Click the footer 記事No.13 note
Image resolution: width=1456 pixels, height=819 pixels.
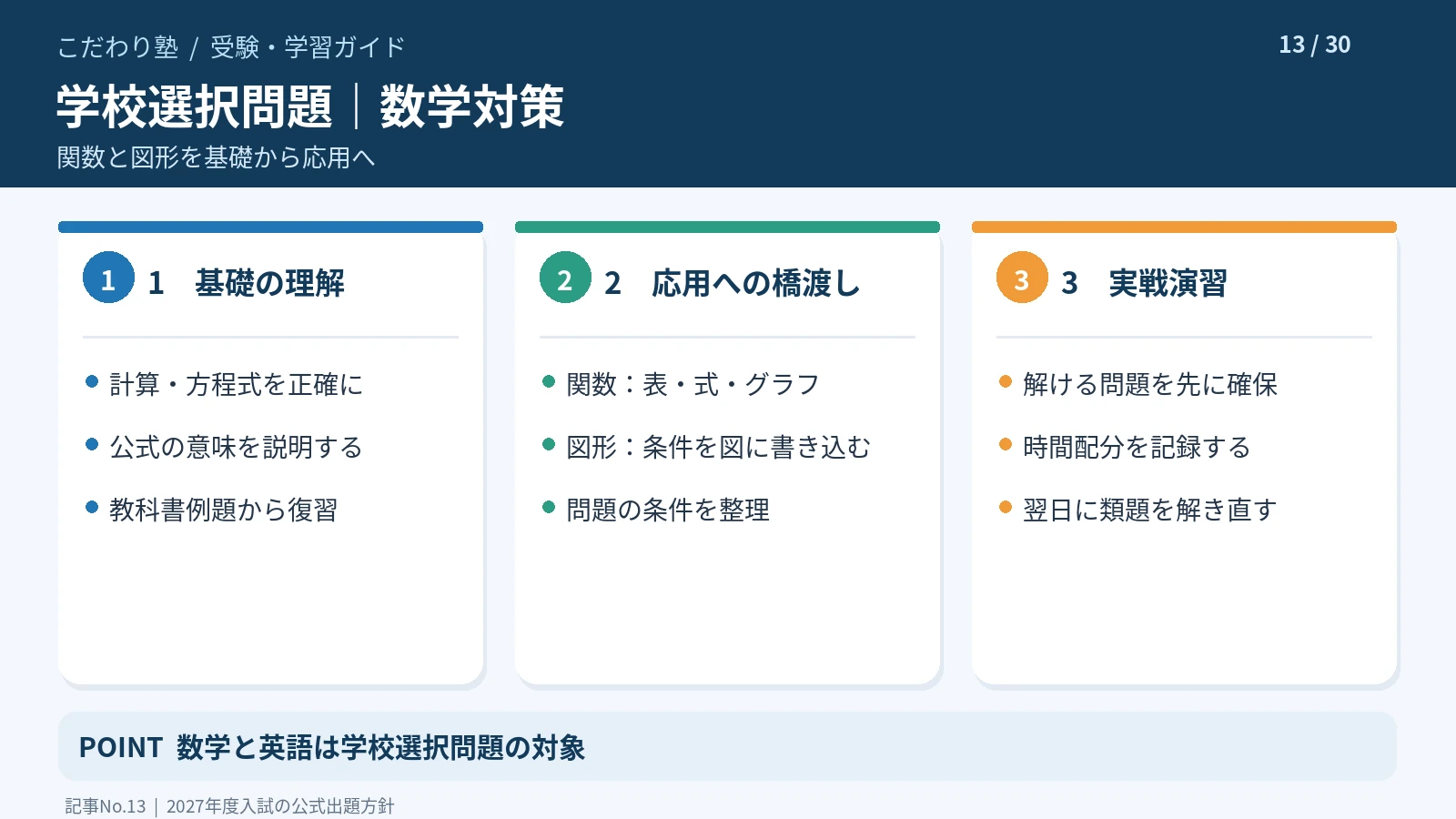pos(229,806)
